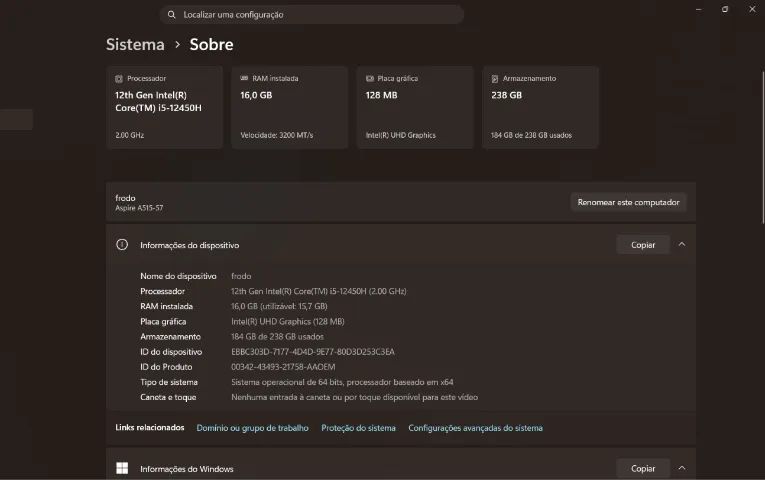
Task: Click the Tipo de sistema value
Action: (342, 382)
